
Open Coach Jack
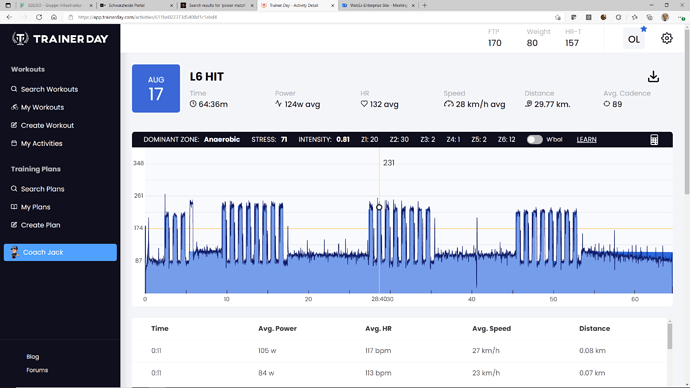click(x=60, y=253)
